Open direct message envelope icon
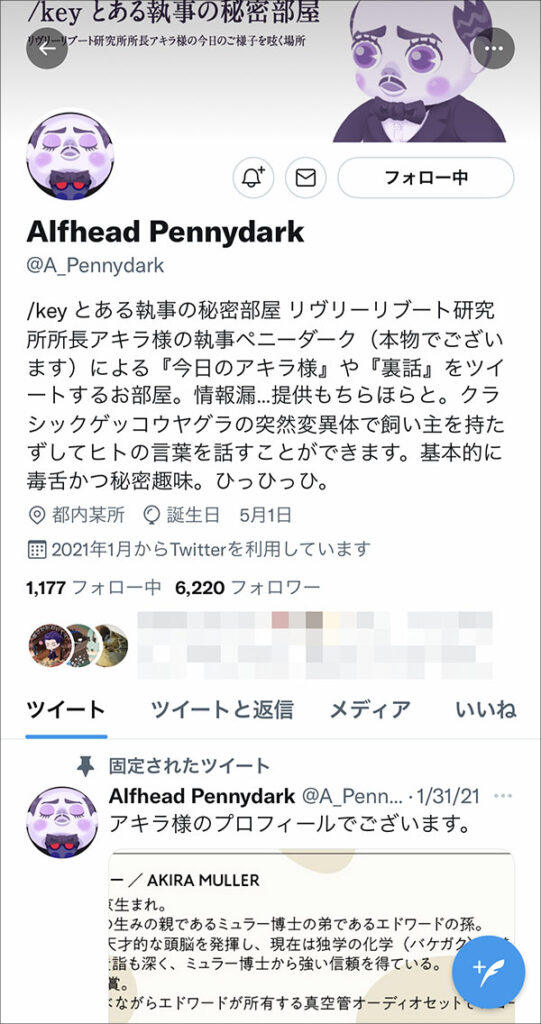The image size is (541, 1024). pos(306,178)
